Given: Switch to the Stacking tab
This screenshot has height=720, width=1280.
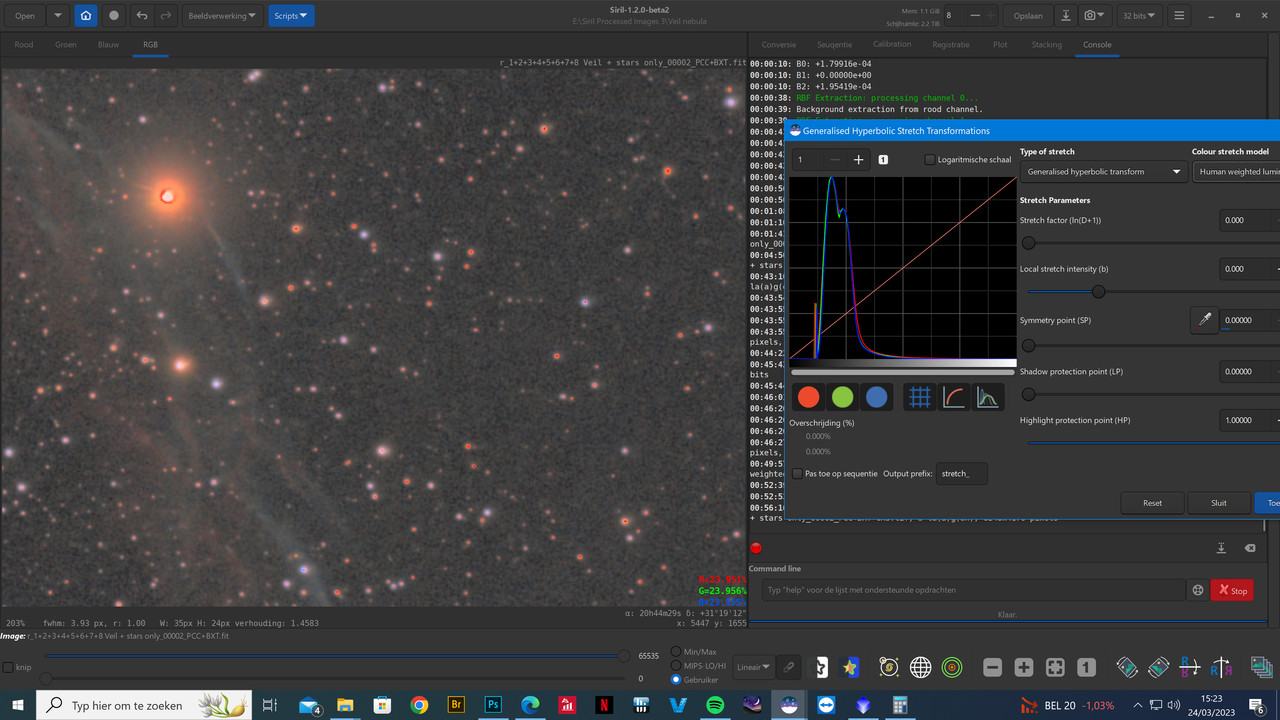Looking at the screenshot, I should (x=1046, y=45).
